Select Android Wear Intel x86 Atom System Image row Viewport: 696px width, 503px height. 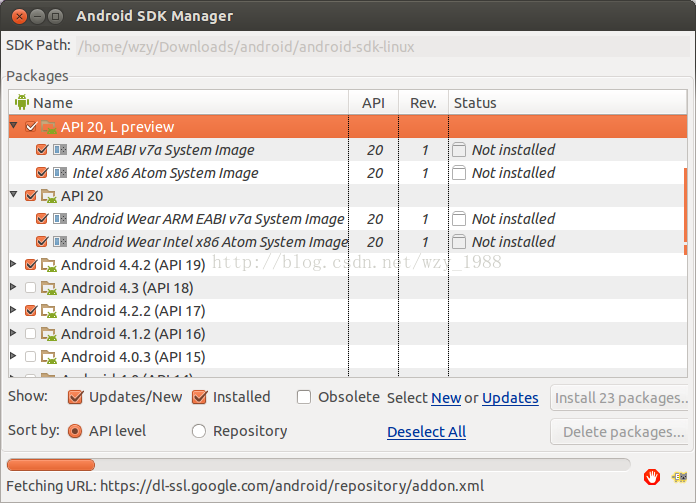pos(348,242)
